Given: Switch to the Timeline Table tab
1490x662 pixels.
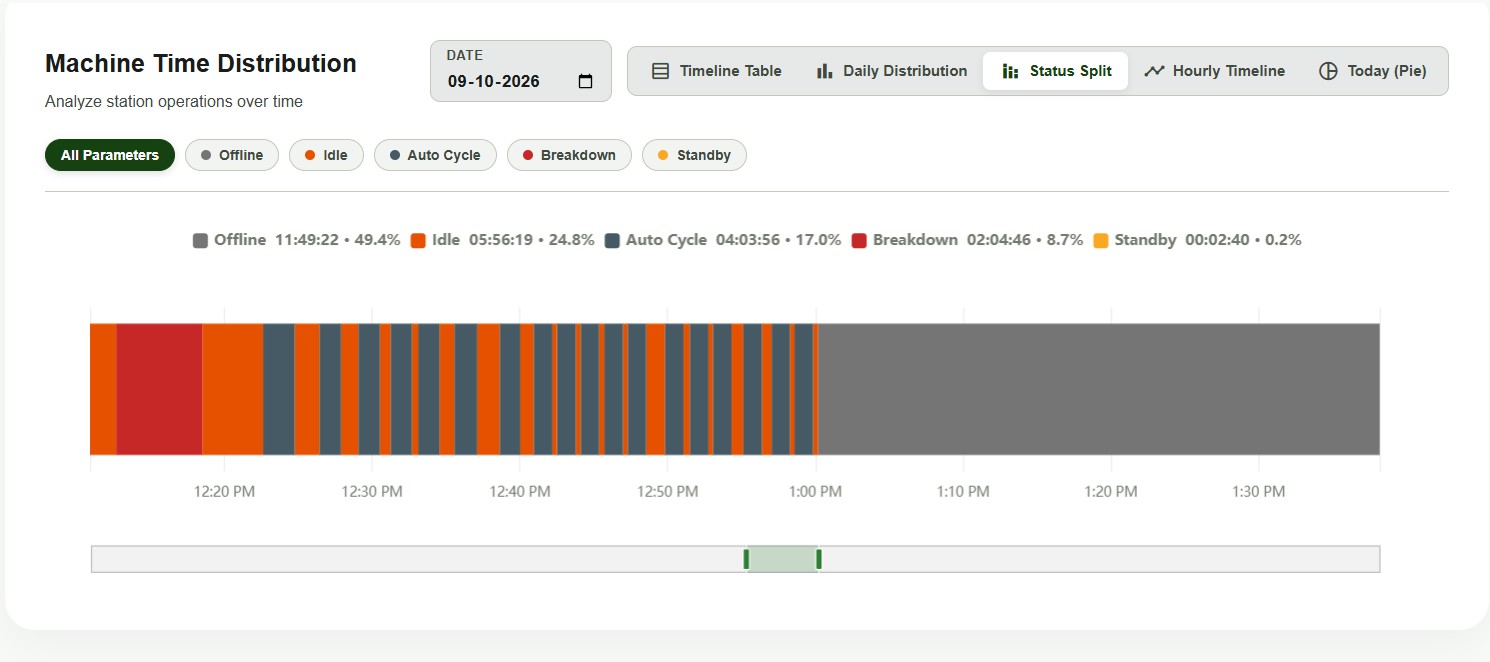Looking at the screenshot, I should point(717,71).
